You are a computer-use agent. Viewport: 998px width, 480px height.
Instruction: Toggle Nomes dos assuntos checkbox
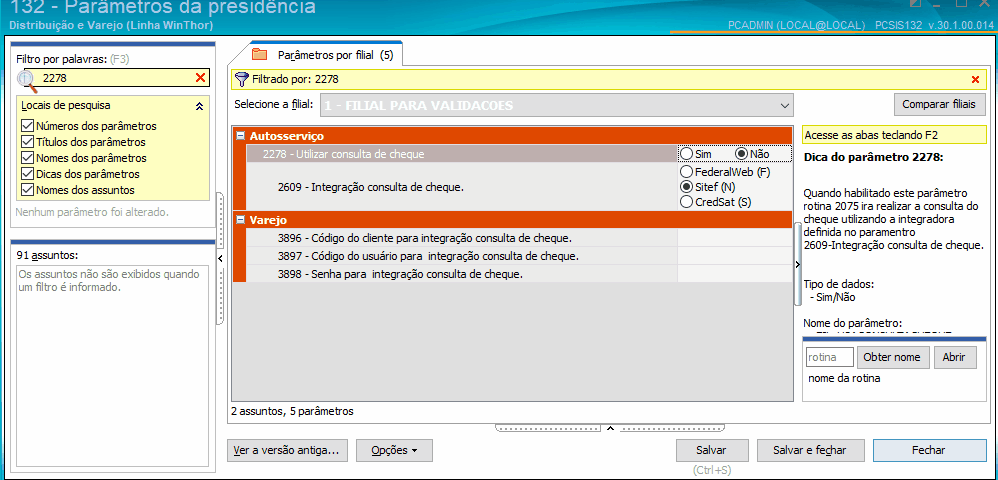[27, 189]
